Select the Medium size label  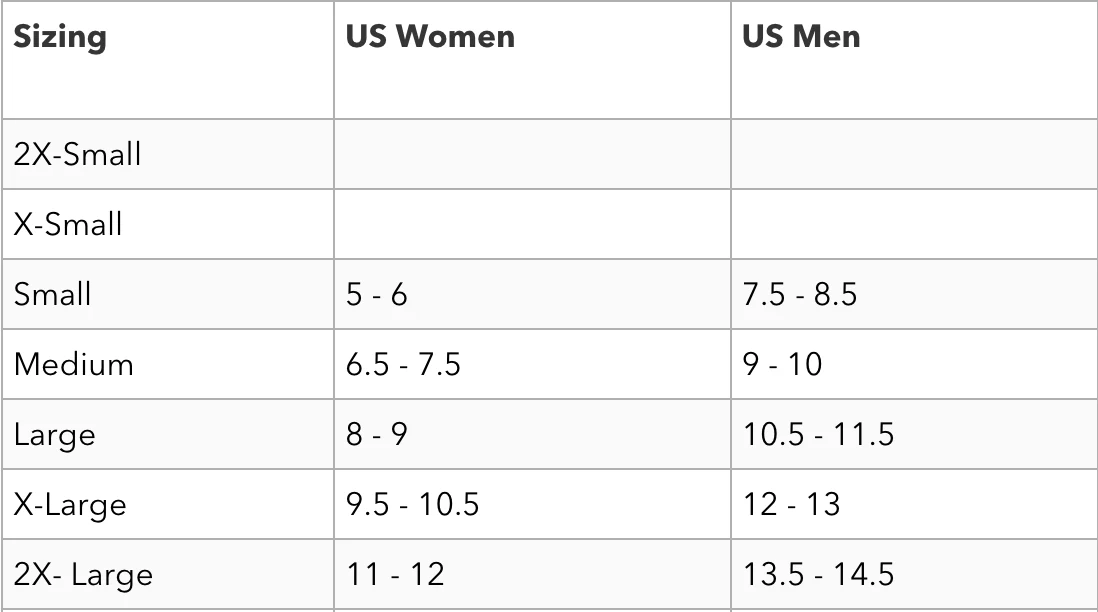click(x=74, y=364)
